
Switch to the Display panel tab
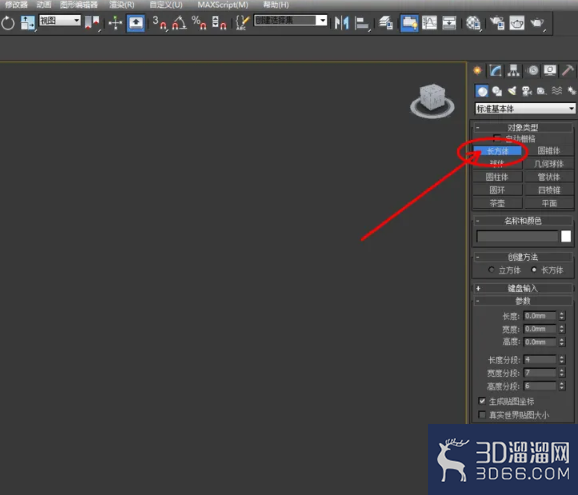click(x=550, y=70)
